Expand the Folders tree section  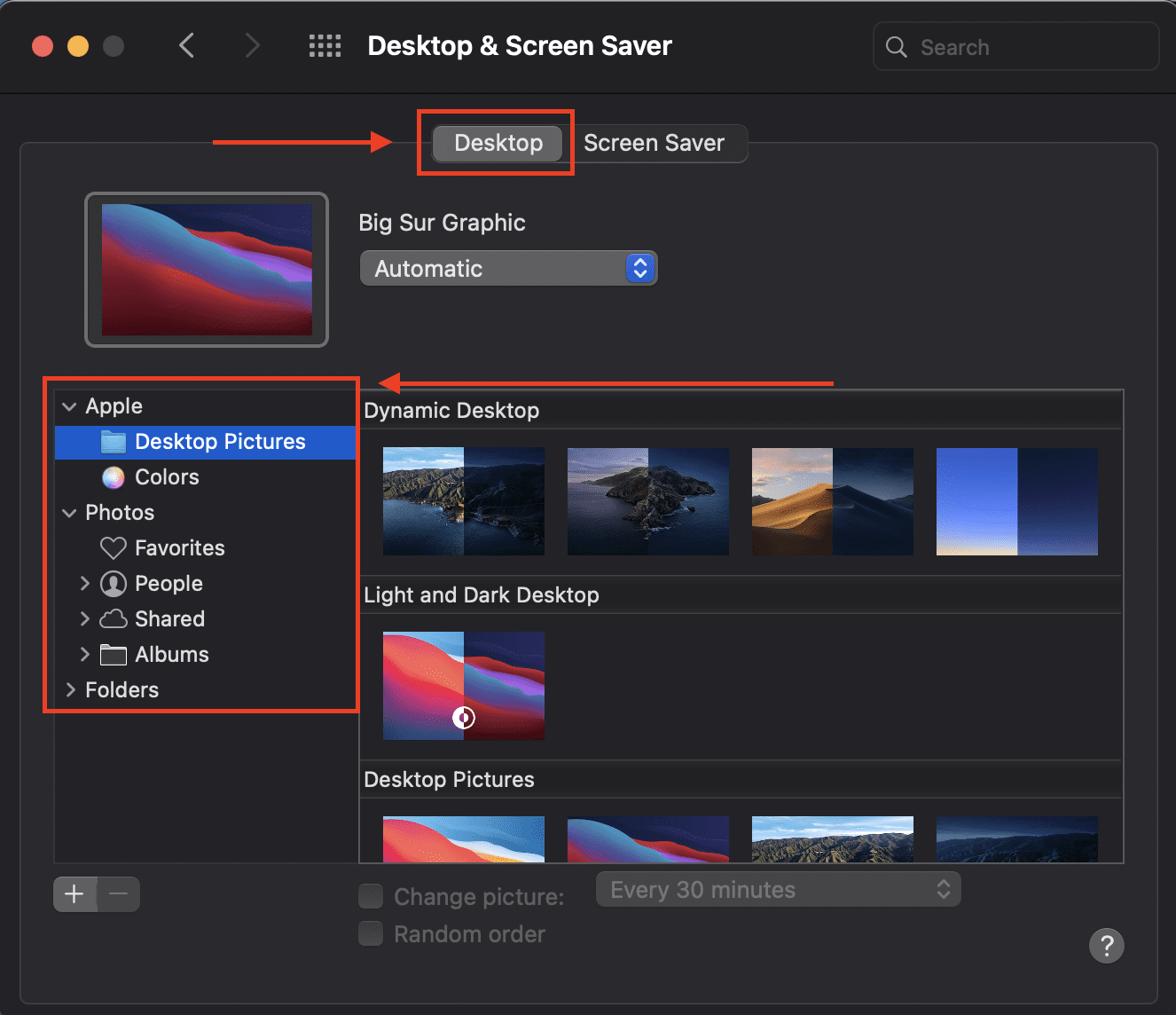70,690
